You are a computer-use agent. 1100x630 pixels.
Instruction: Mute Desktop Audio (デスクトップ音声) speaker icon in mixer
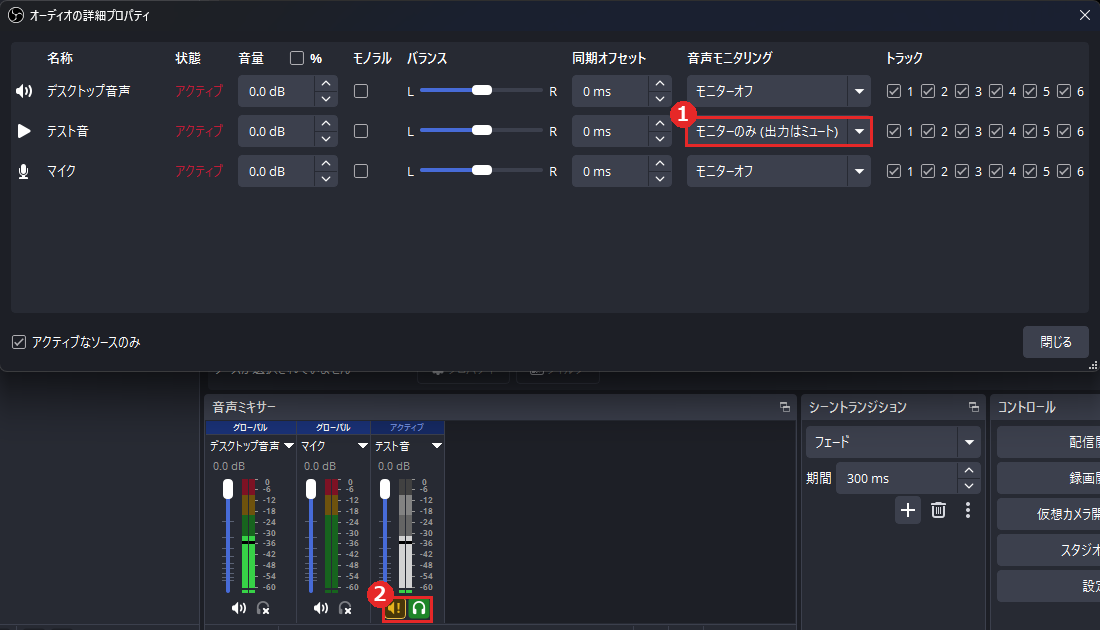[239, 608]
